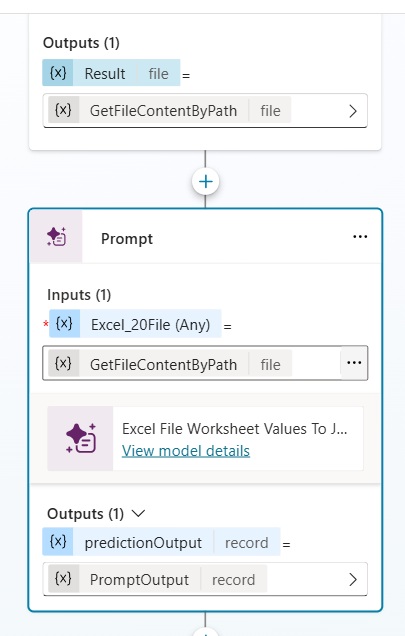
Task: Select the Result file output chip
Action: coord(111,73)
